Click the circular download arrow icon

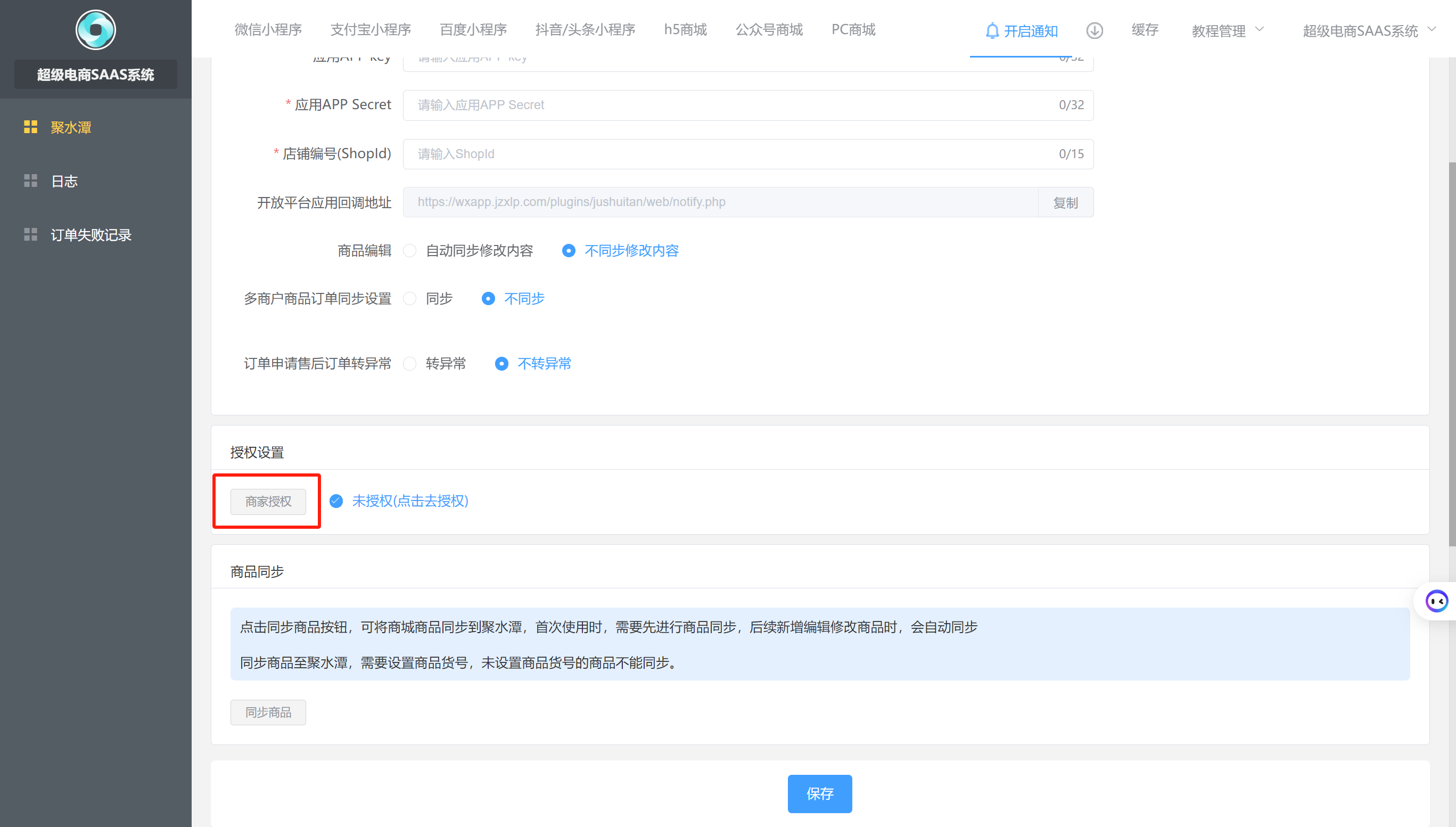[x=1095, y=31]
